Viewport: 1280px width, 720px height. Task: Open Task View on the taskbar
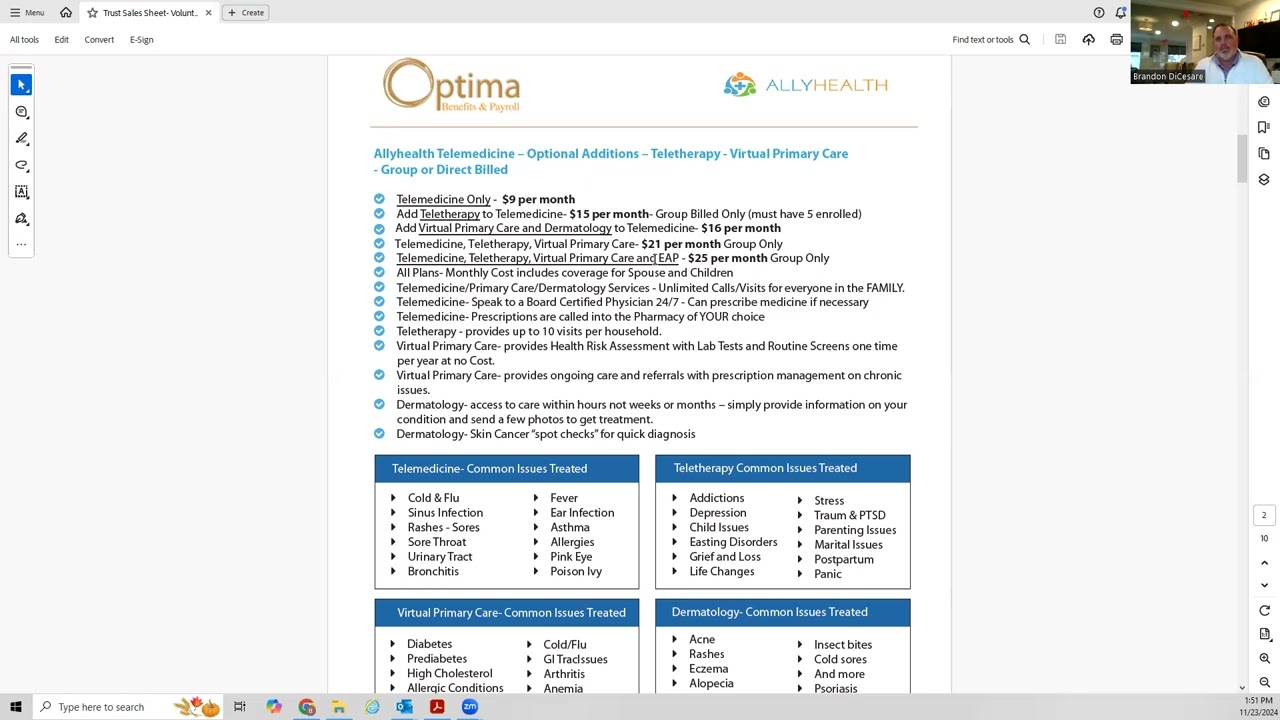(x=240, y=707)
